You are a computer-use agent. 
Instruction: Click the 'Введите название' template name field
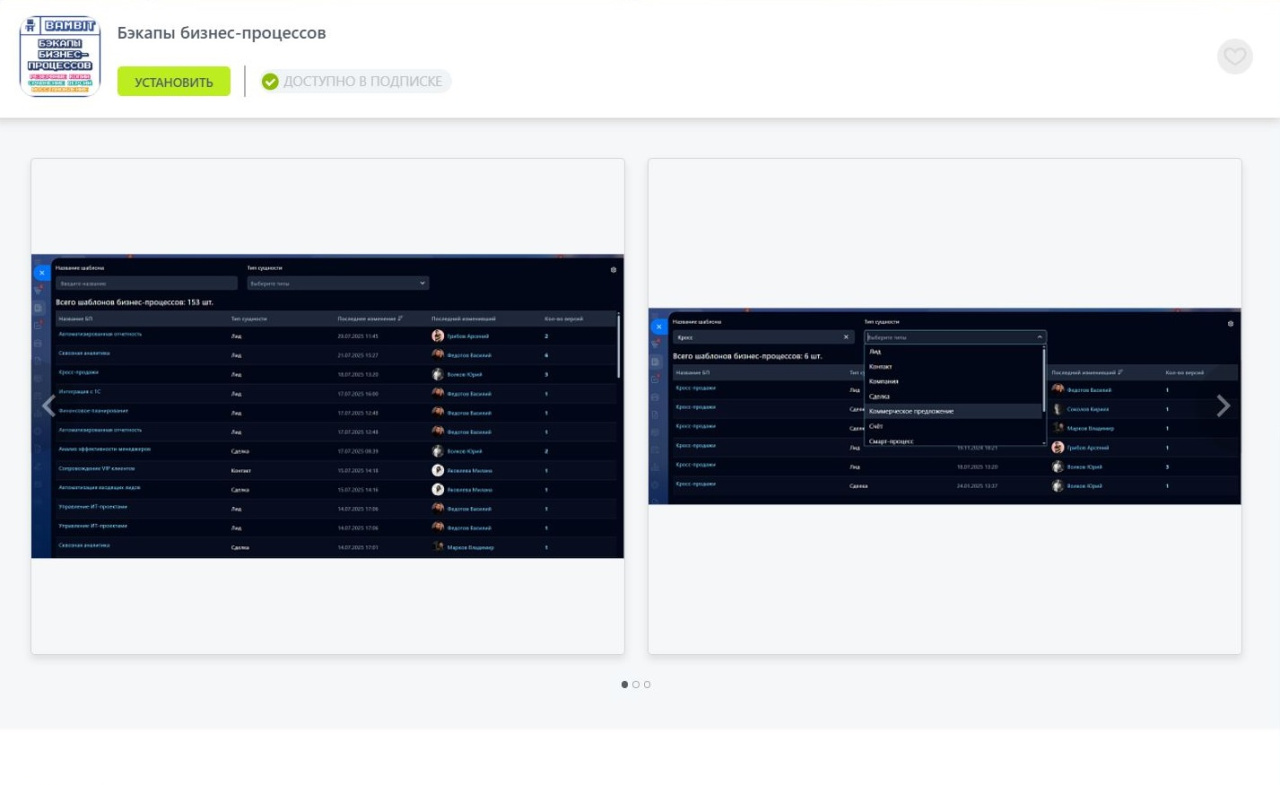point(146,284)
